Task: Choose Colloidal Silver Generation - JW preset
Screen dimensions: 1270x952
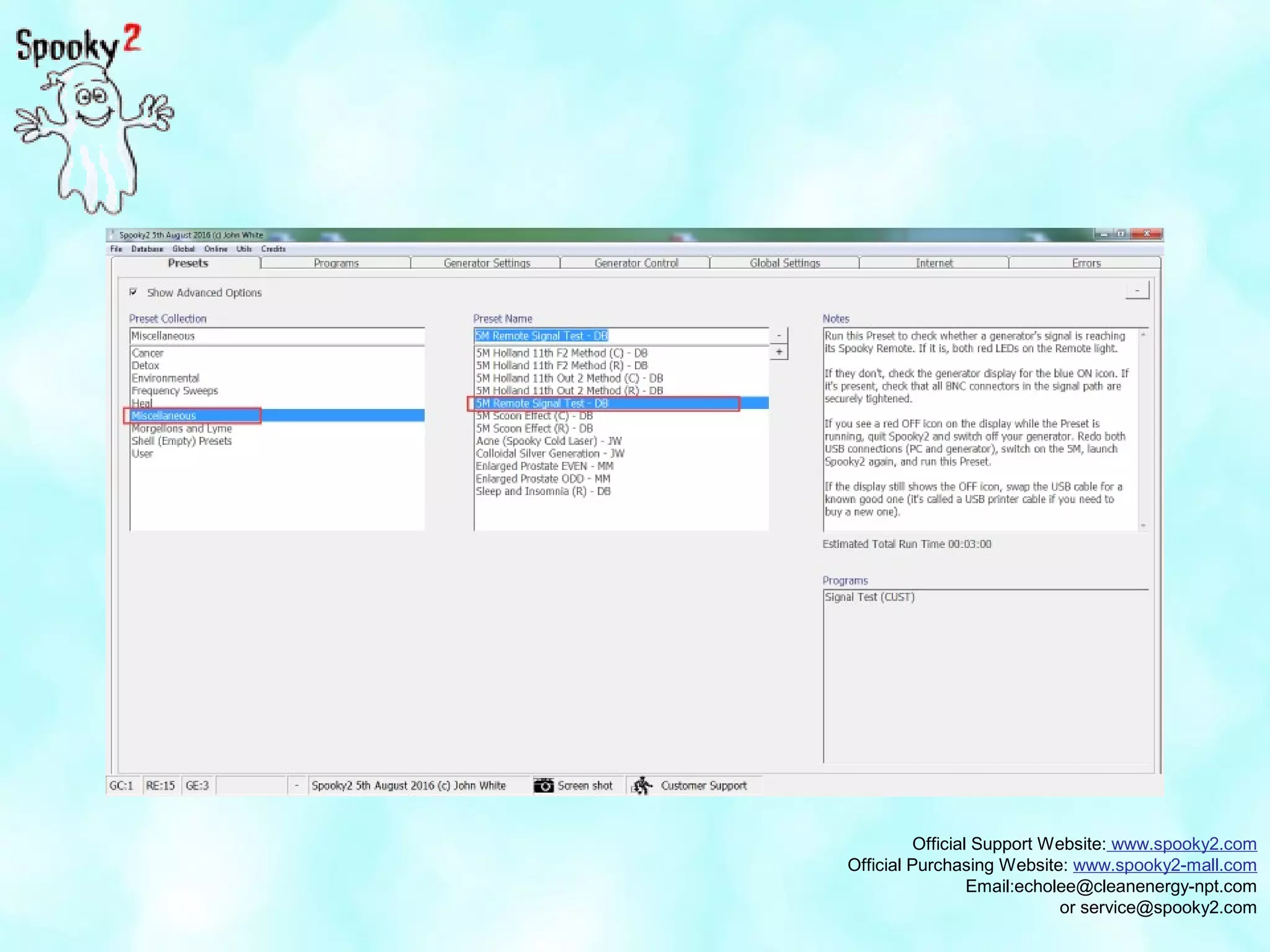Action: (549, 454)
